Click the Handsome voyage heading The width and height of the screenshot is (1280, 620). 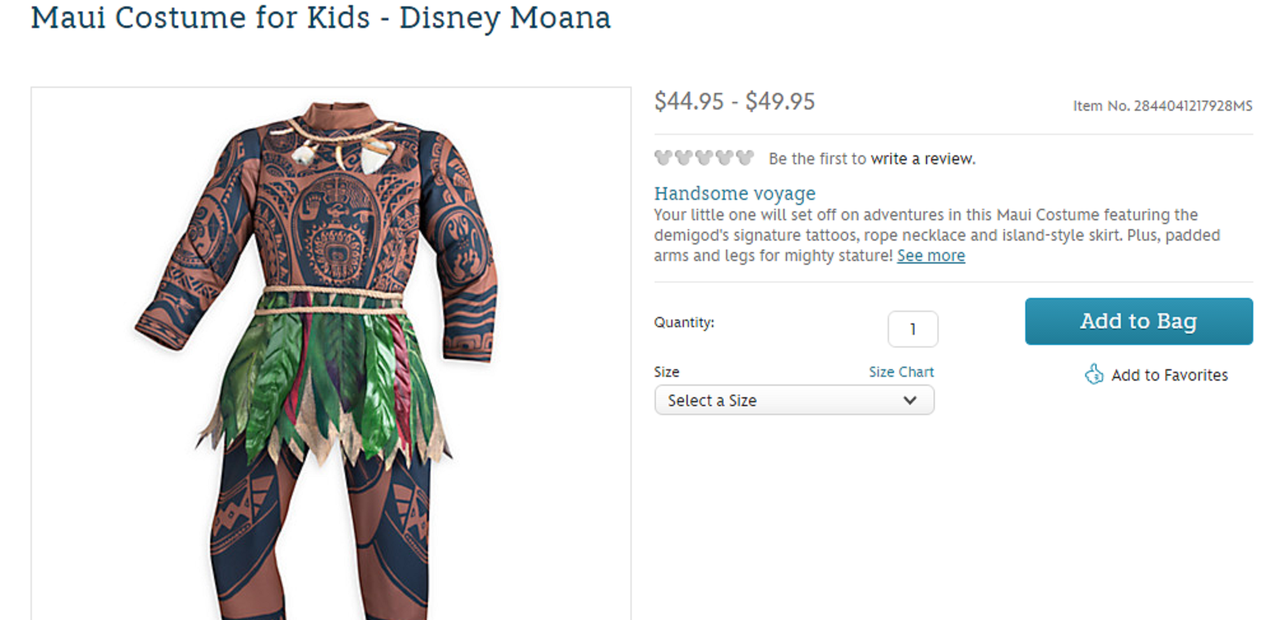coord(735,193)
